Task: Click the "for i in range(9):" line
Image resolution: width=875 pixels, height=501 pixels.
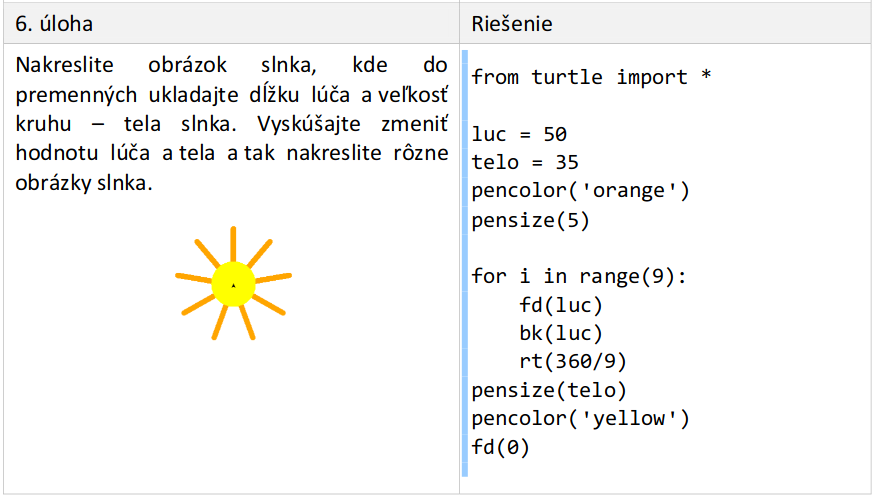Action: pos(579,276)
